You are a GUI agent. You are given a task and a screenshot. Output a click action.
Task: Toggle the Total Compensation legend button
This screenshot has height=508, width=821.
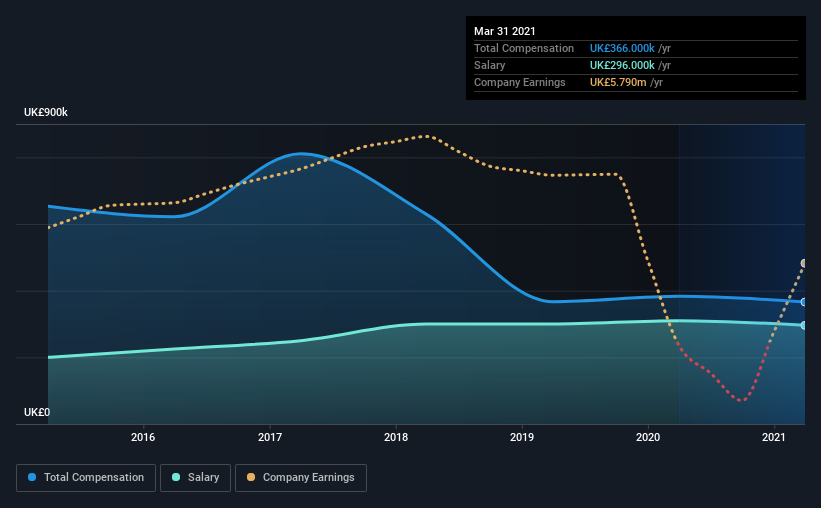coord(86,478)
